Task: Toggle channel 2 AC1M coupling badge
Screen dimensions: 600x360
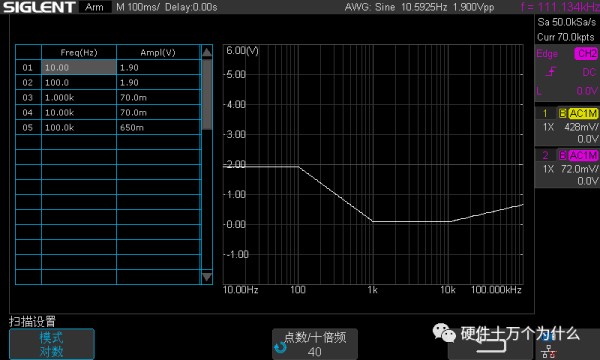Action: pos(583,155)
